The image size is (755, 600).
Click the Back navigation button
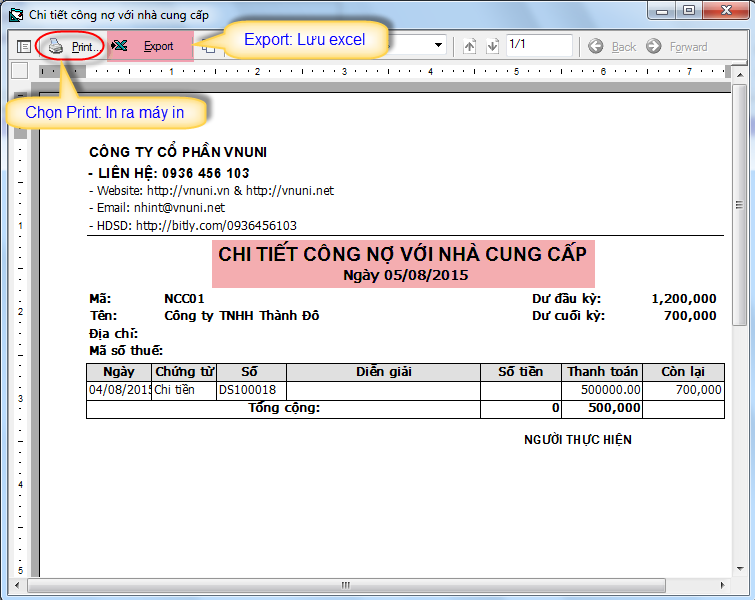(x=612, y=47)
